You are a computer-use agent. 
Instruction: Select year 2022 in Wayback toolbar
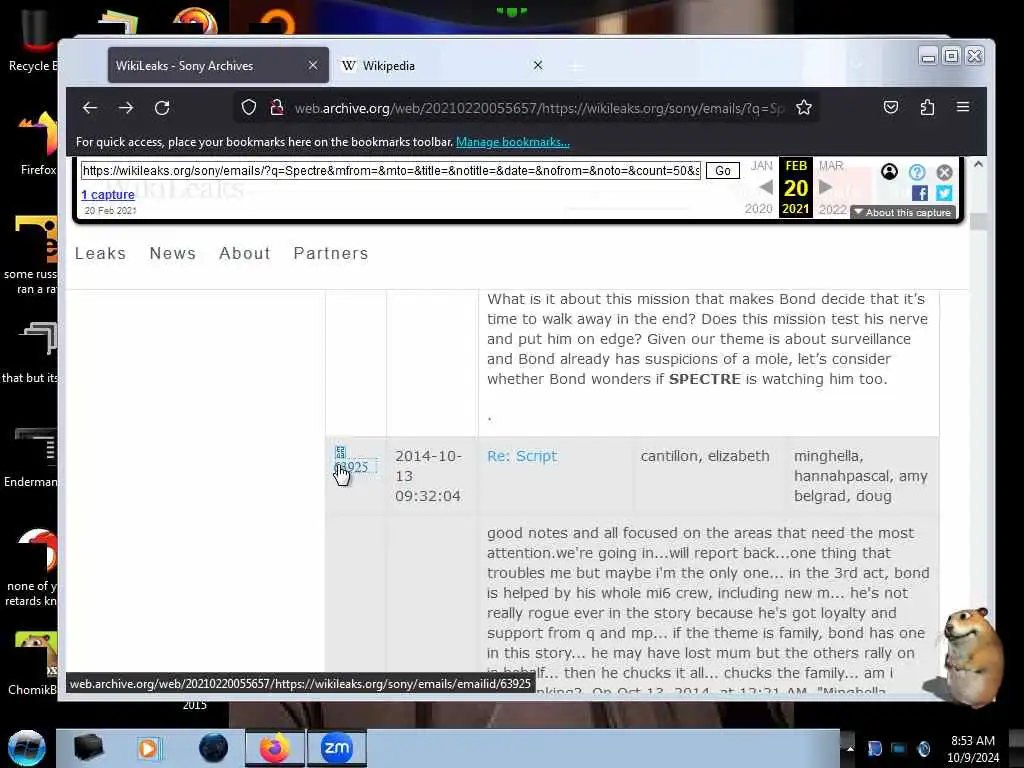tap(833, 209)
